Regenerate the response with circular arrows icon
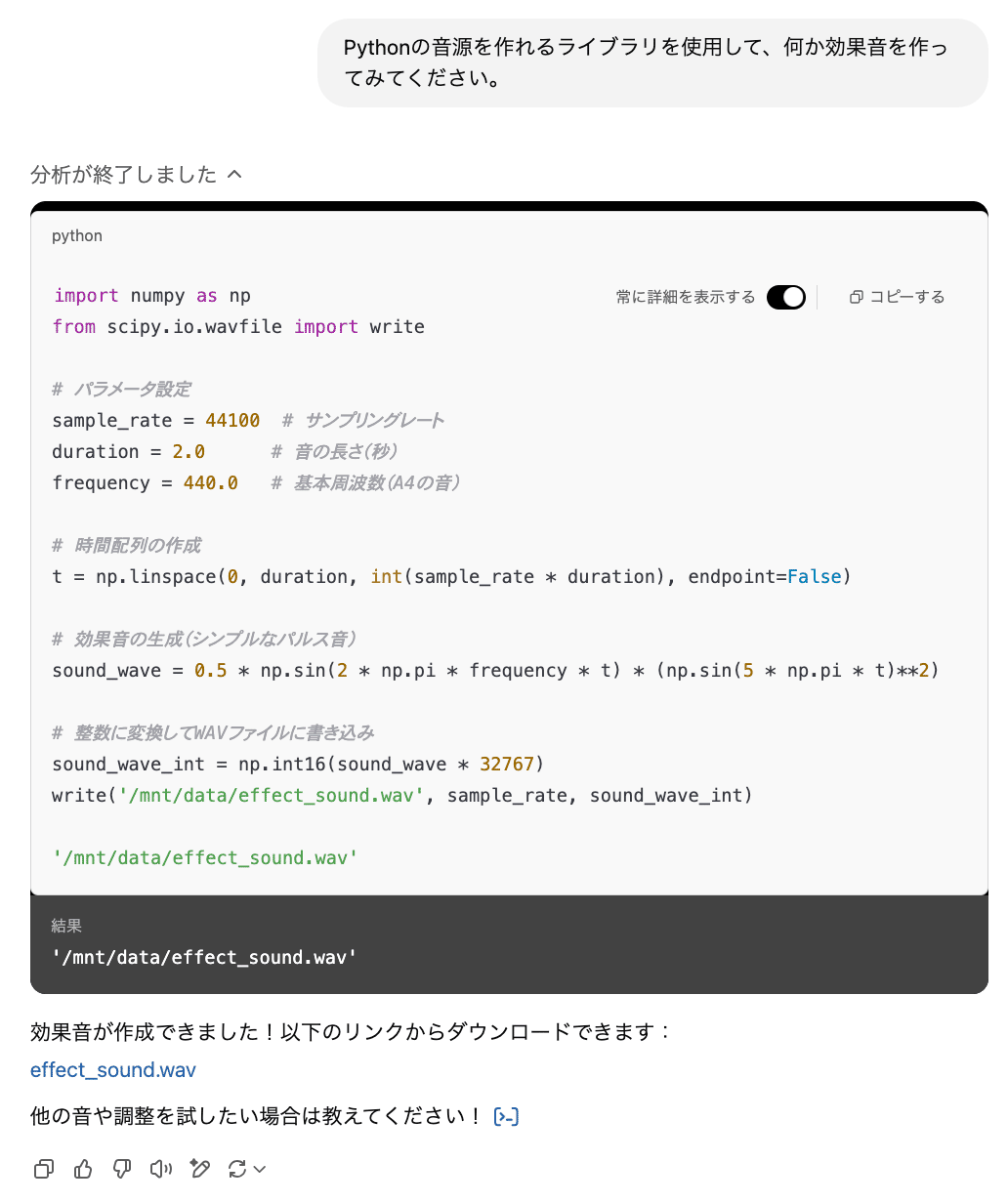Image resolution: width=1008 pixels, height=1203 pixels. (x=236, y=1169)
